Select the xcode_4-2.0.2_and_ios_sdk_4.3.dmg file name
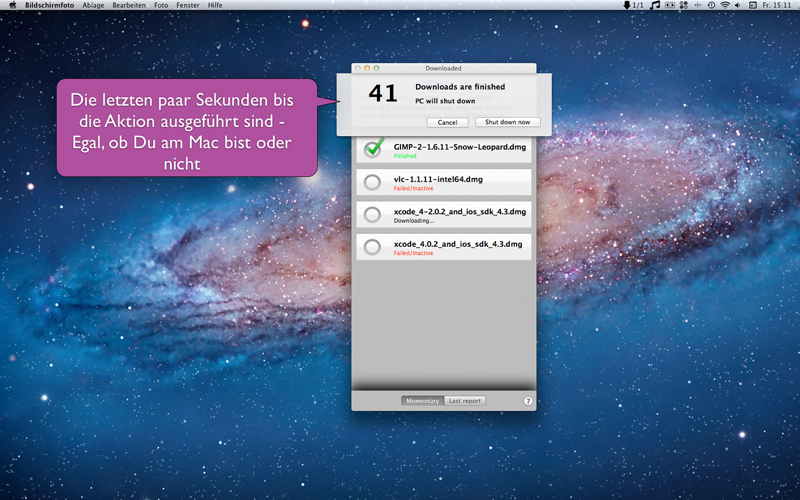This screenshot has height=500, width=800. point(460,211)
